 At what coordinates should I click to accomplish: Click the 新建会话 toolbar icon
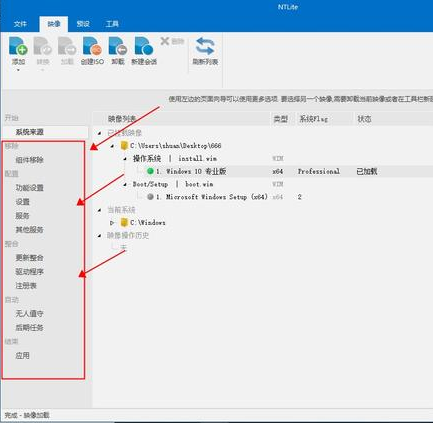144,46
